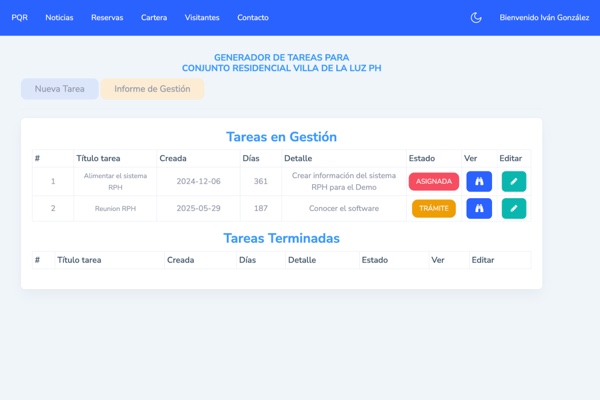Navigate to the Visitantes section

pyautogui.click(x=202, y=18)
